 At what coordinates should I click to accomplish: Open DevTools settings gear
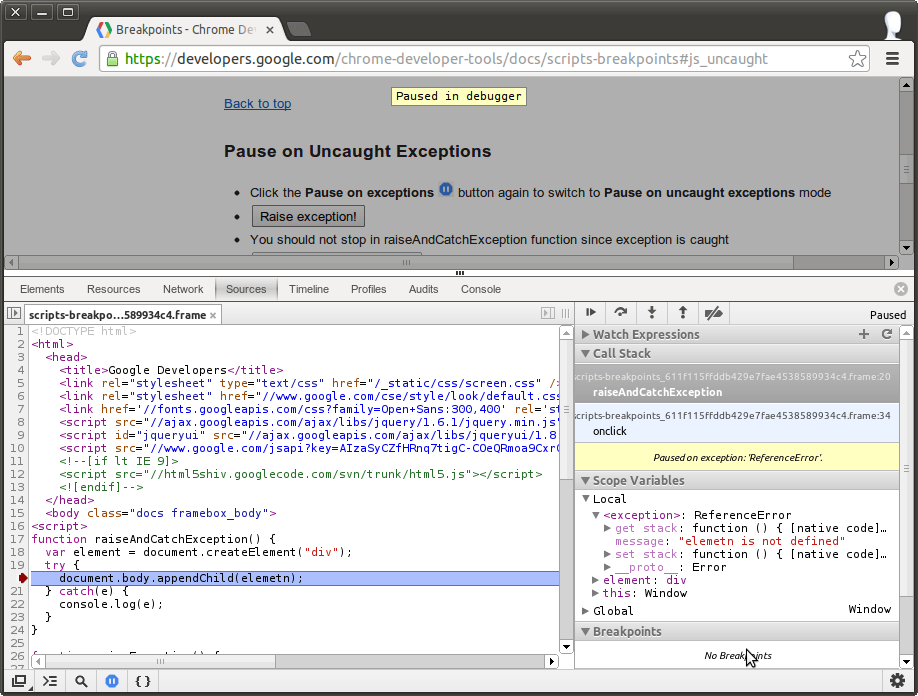[897, 681]
